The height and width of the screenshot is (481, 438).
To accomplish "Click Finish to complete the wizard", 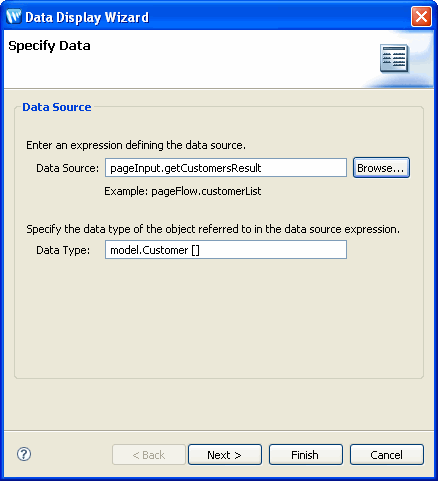I will pyautogui.click(x=306, y=455).
